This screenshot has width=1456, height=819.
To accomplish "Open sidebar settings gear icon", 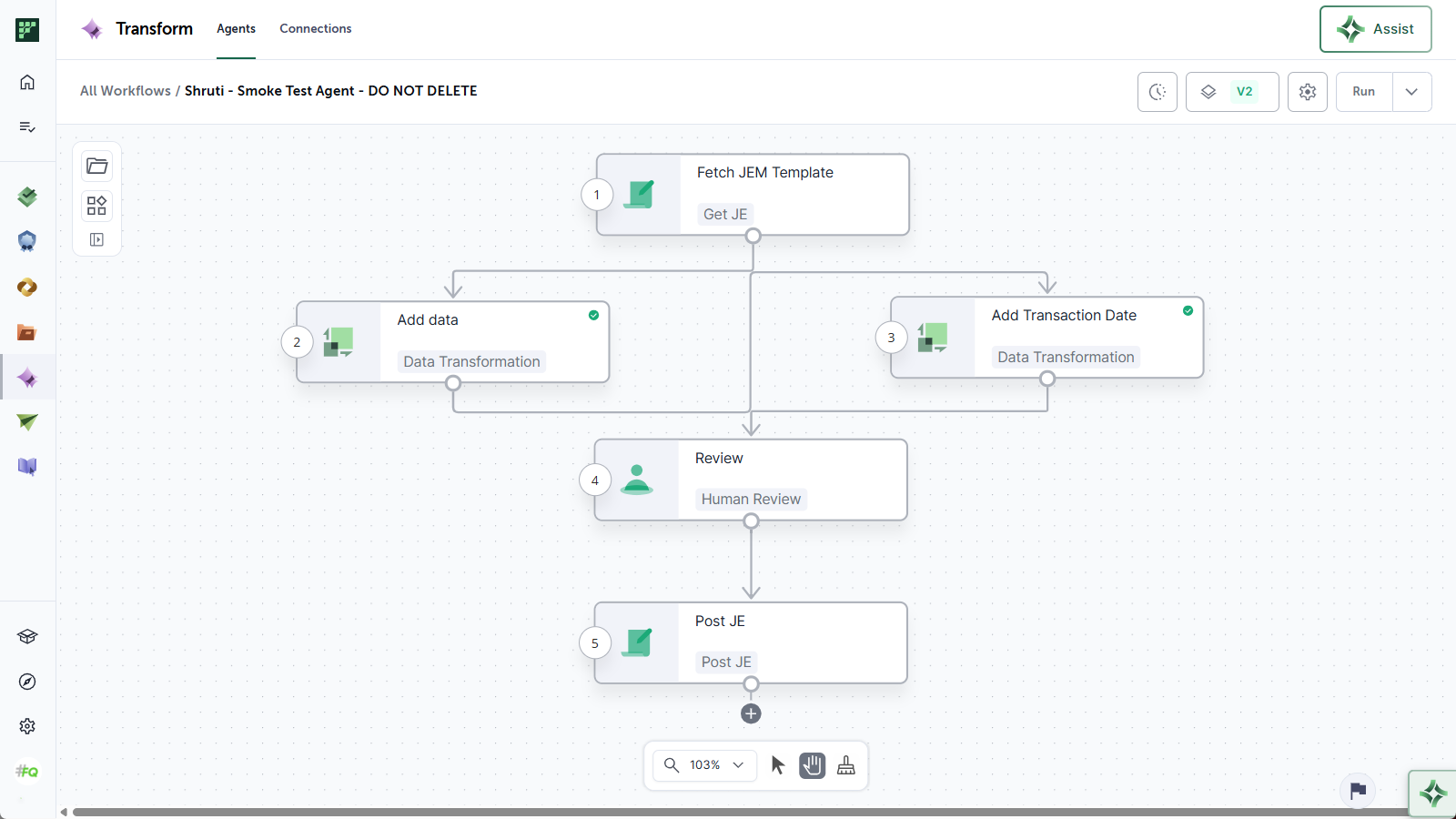I will point(27,726).
